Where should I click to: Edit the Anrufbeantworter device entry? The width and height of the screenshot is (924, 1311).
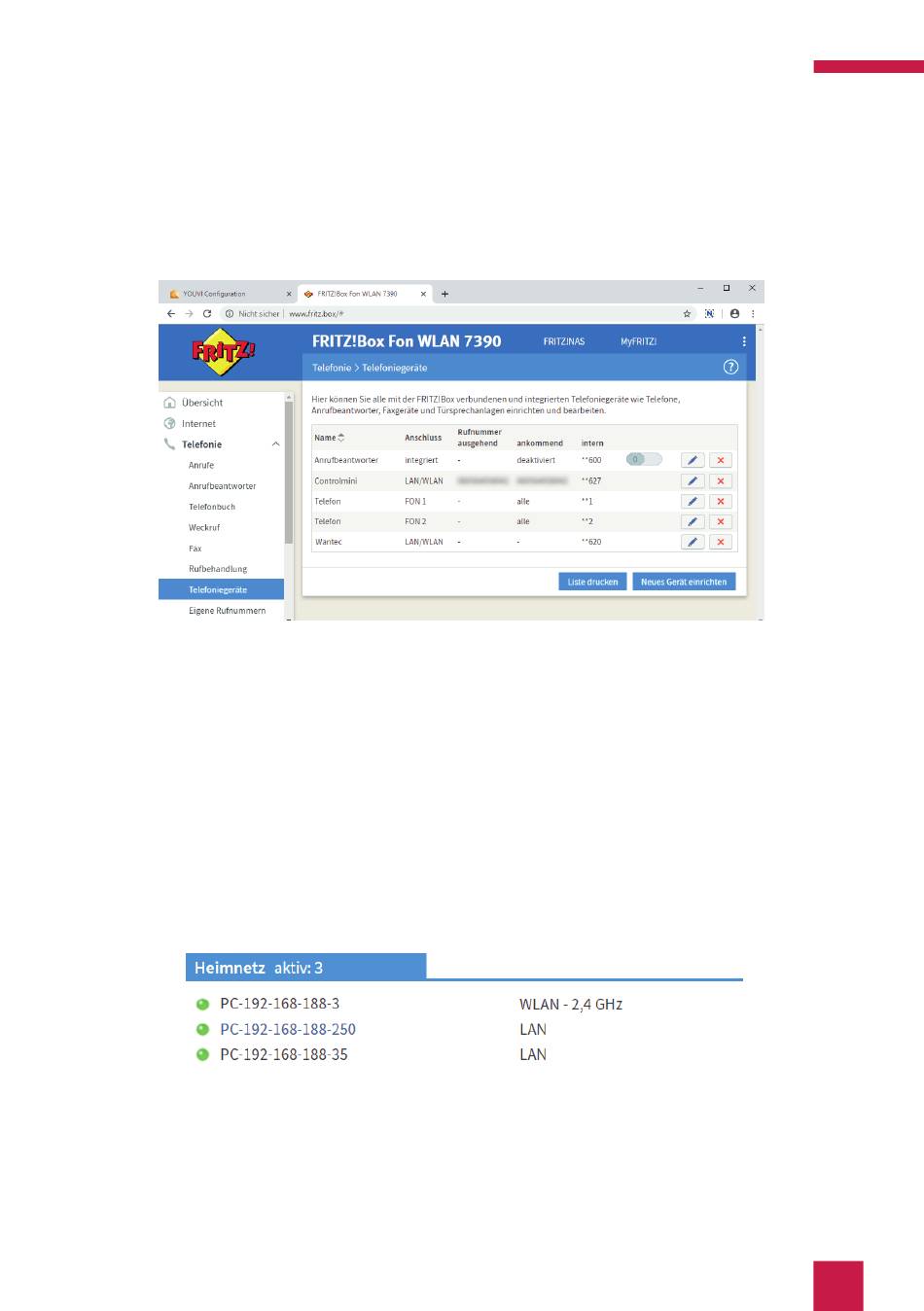693,460
